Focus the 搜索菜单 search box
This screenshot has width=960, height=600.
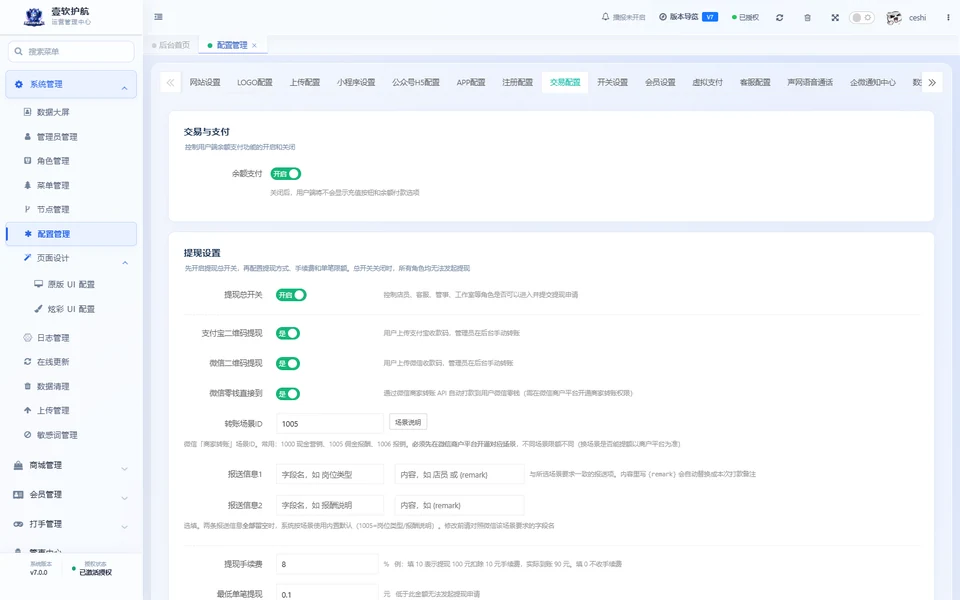(x=71, y=51)
